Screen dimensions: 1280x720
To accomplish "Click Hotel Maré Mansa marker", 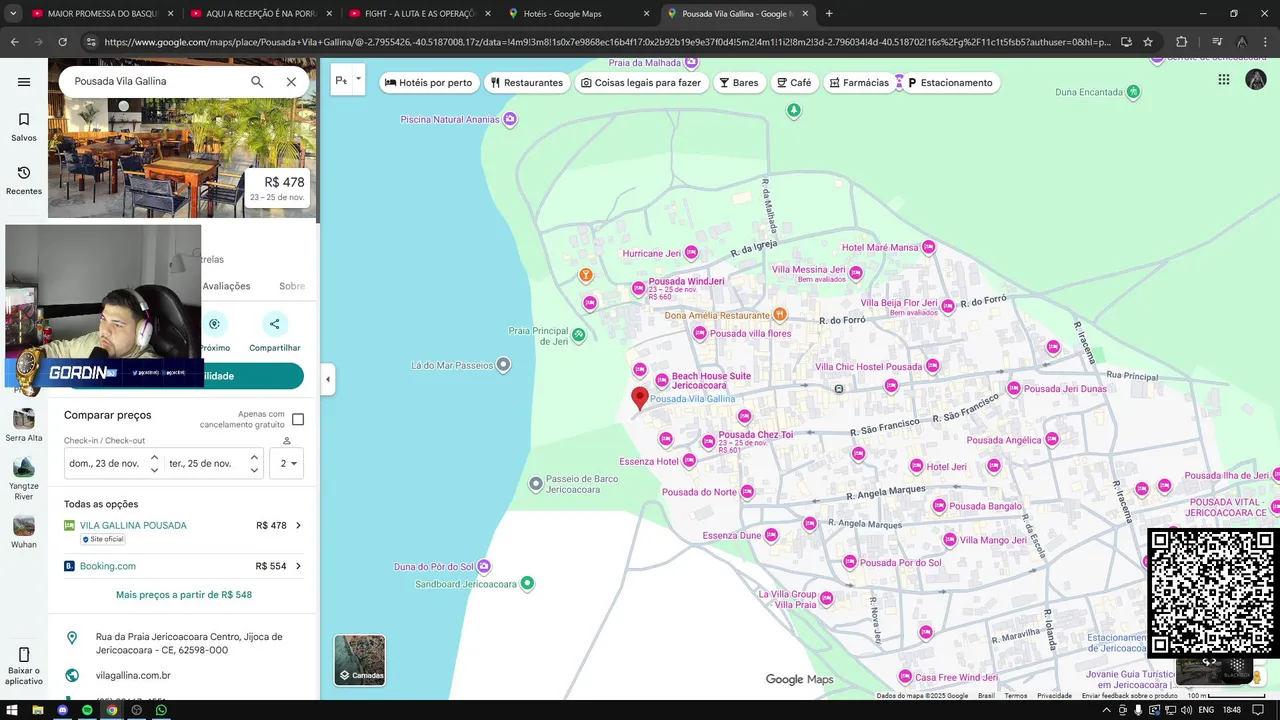I will coord(928,247).
